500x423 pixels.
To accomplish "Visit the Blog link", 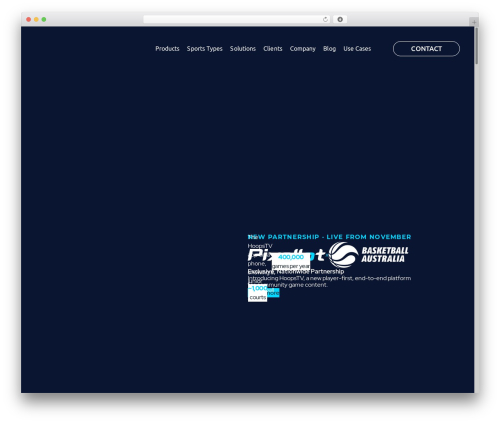I will (x=329, y=49).
